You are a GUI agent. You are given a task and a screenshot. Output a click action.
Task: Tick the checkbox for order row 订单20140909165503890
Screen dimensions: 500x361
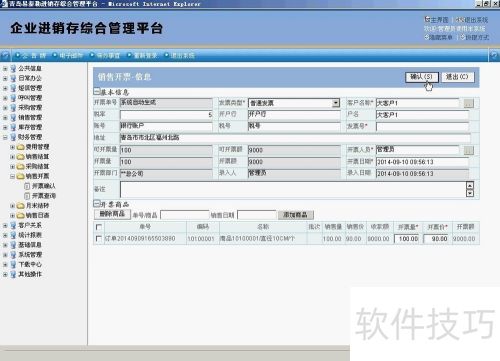[x=99, y=239]
